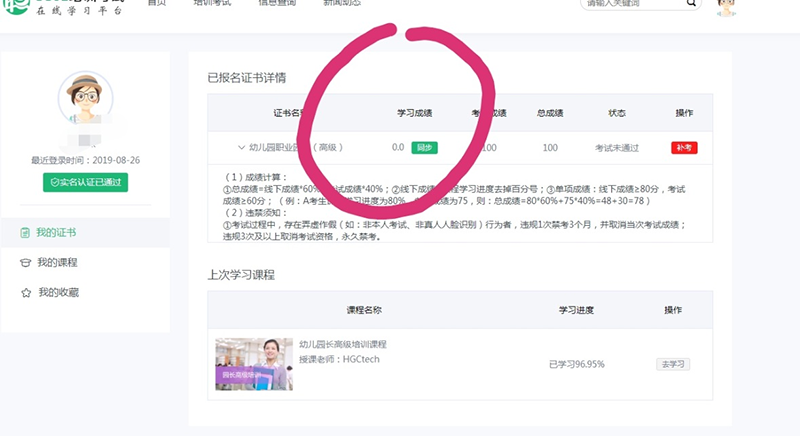The image size is (800, 436).
Task: Open the 幼儿园长高级培训课程 course thumbnail
Action: pyautogui.click(x=254, y=364)
